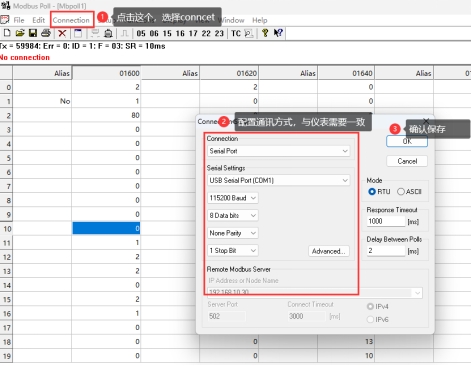This screenshot has width=471, height=366.
Task: Click the red X toolbar icon
Action: click(x=62, y=33)
